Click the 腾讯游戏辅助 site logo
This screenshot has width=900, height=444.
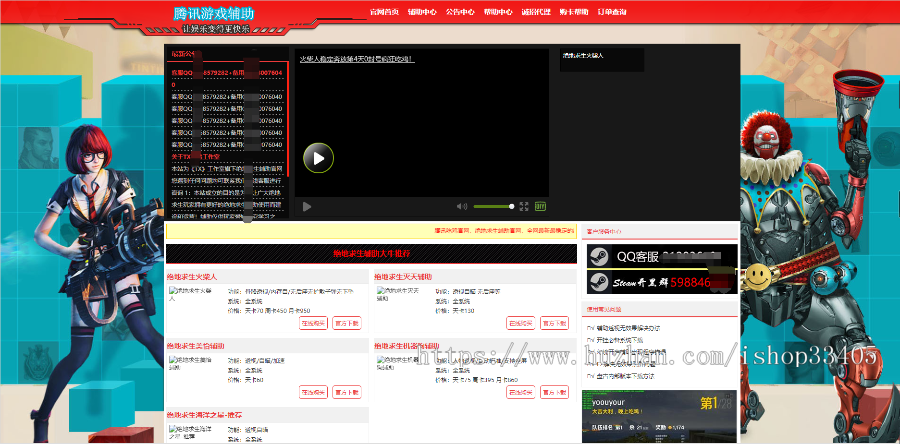214,14
